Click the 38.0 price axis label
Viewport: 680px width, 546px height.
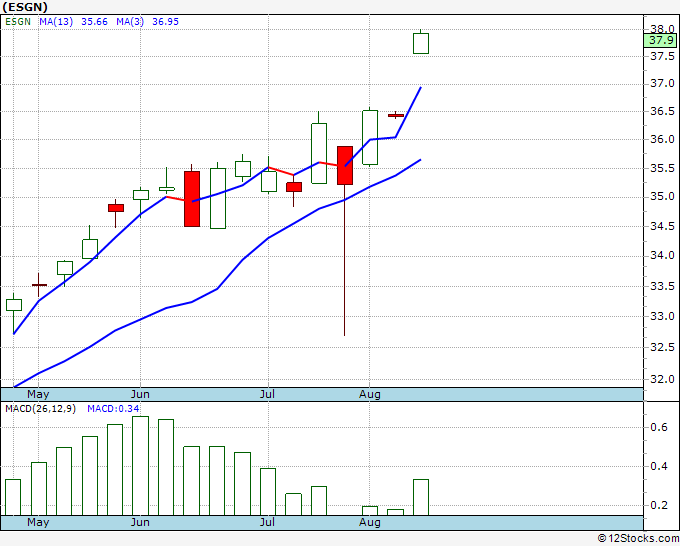click(x=663, y=29)
